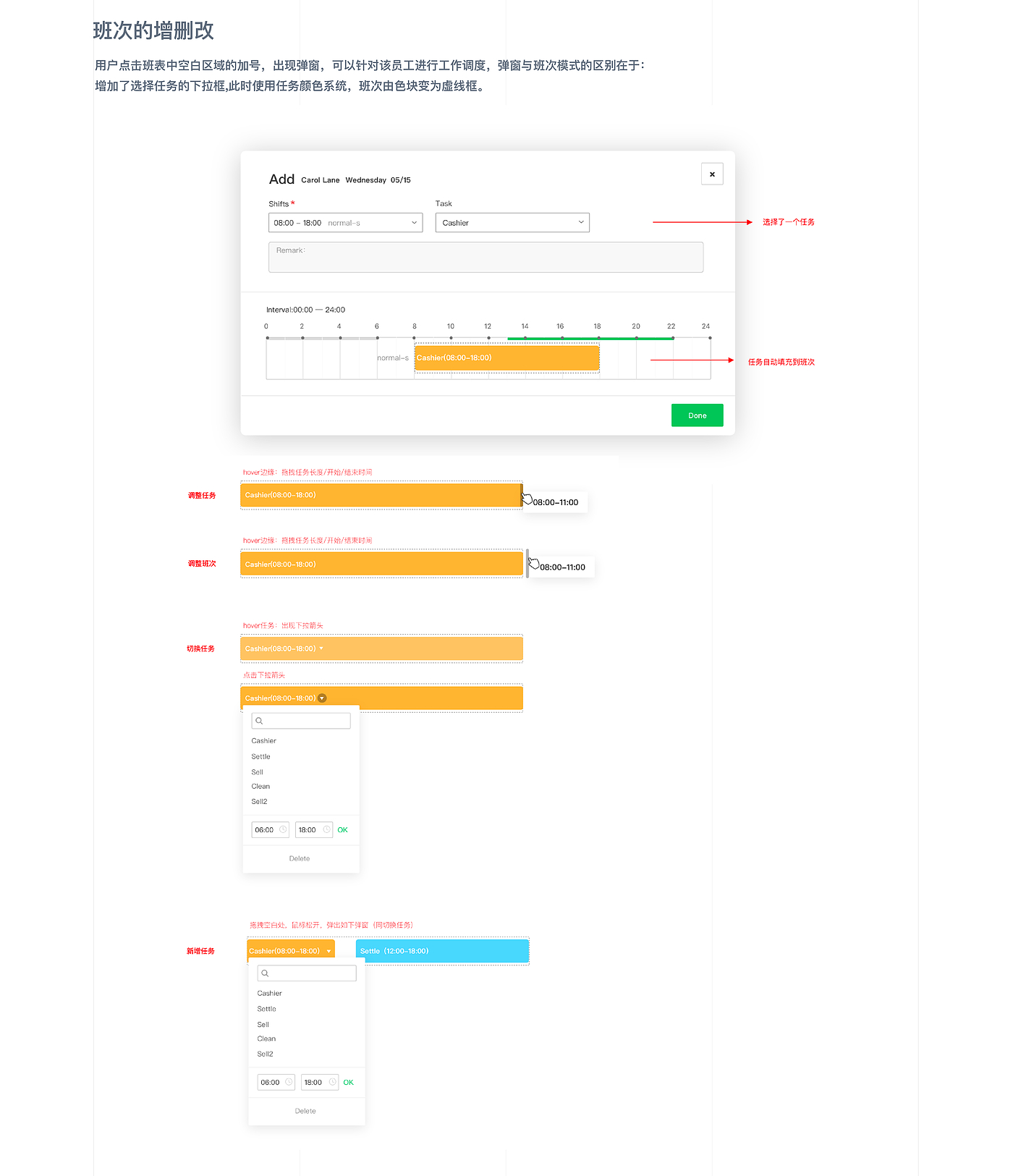The height and width of the screenshot is (1176, 1013).
Task: Select the Cashier block on the dialog timeline
Action: (506, 358)
